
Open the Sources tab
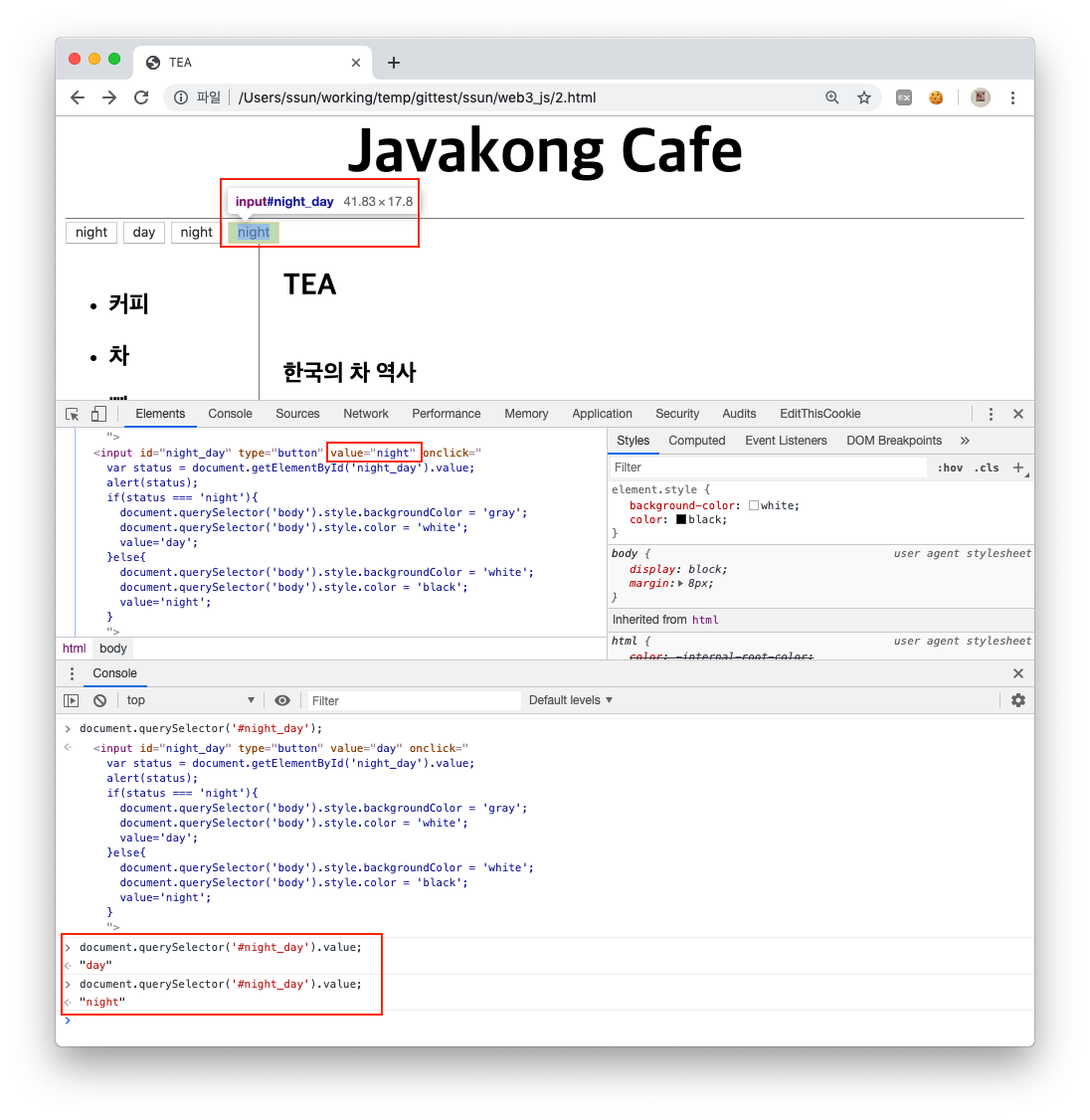point(297,415)
